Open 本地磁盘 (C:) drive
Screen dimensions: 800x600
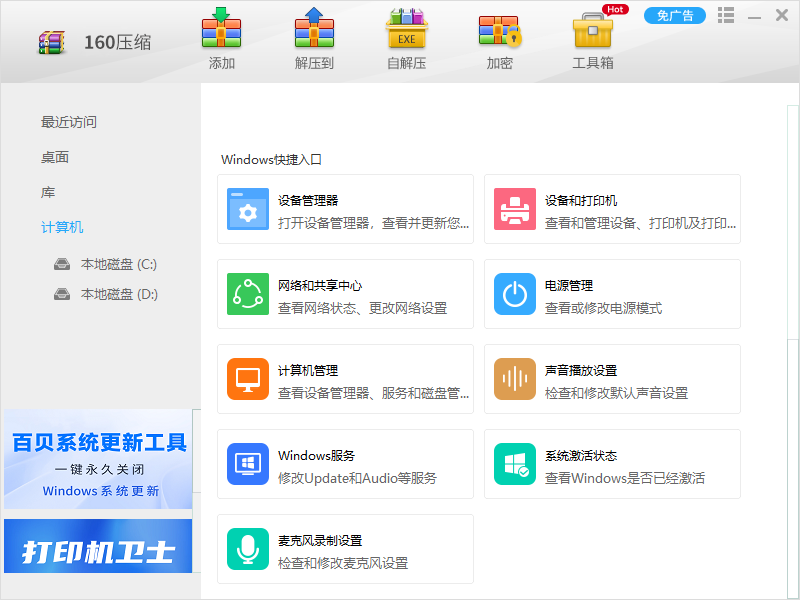pos(118,264)
